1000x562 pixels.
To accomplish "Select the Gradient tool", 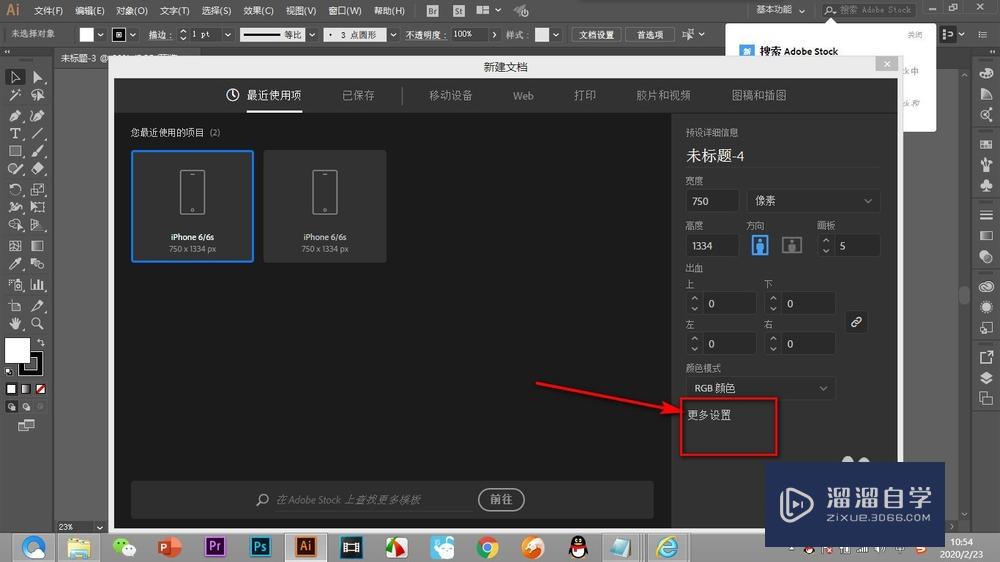I will pyautogui.click(x=38, y=246).
